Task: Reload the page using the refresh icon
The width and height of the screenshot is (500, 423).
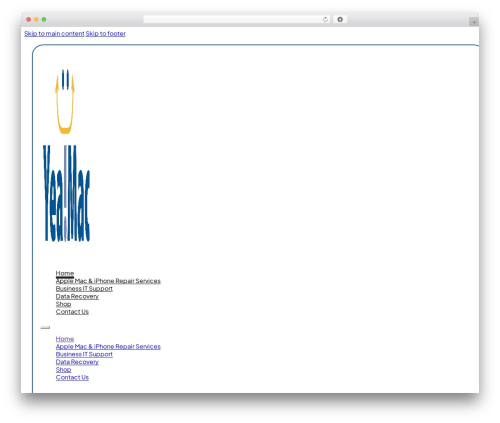Action: [325, 19]
